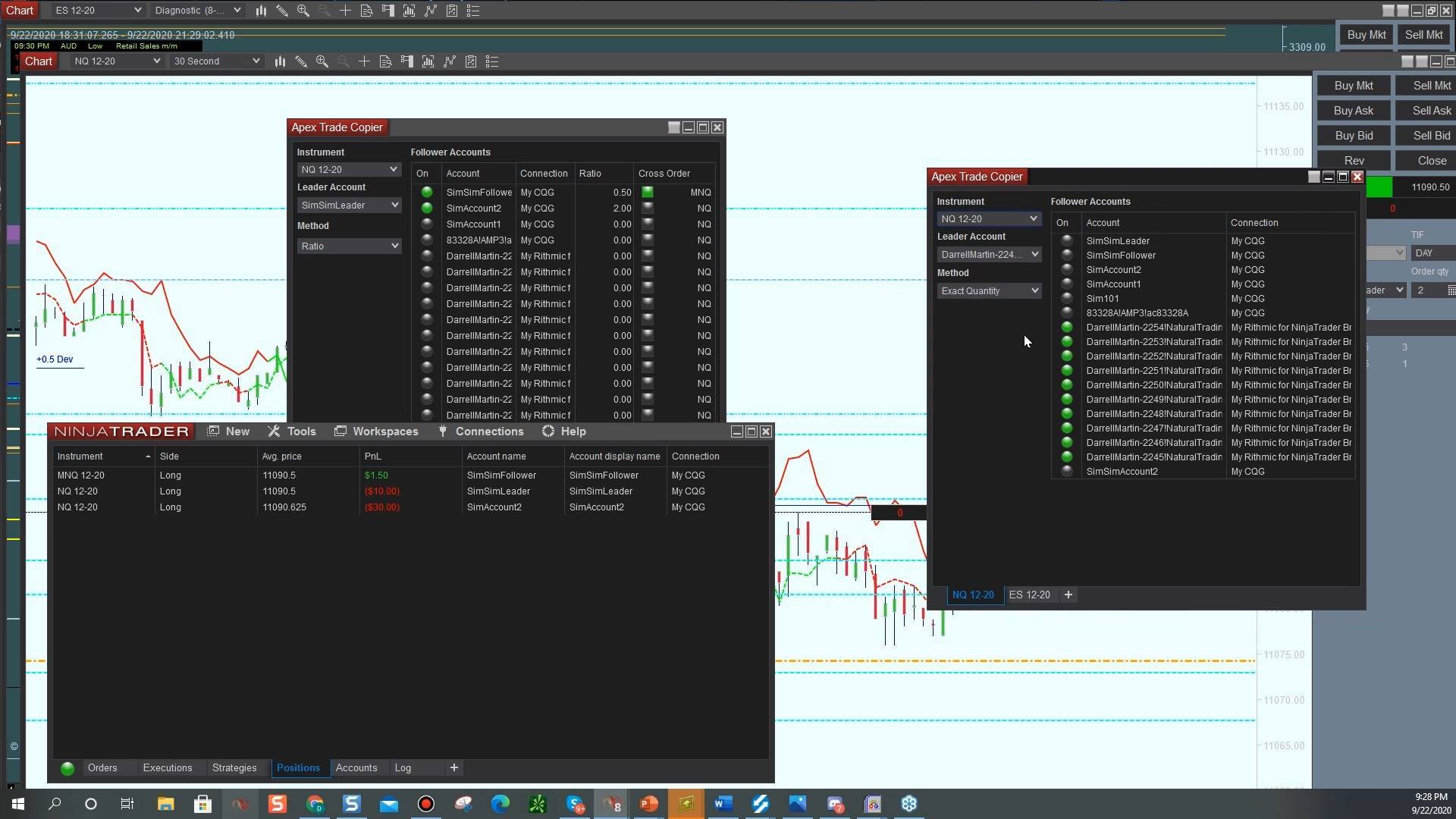
Task: Disable SimAccount2 follower in left Trade Copier
Action: pyautogui.click(x=427, y=209)
